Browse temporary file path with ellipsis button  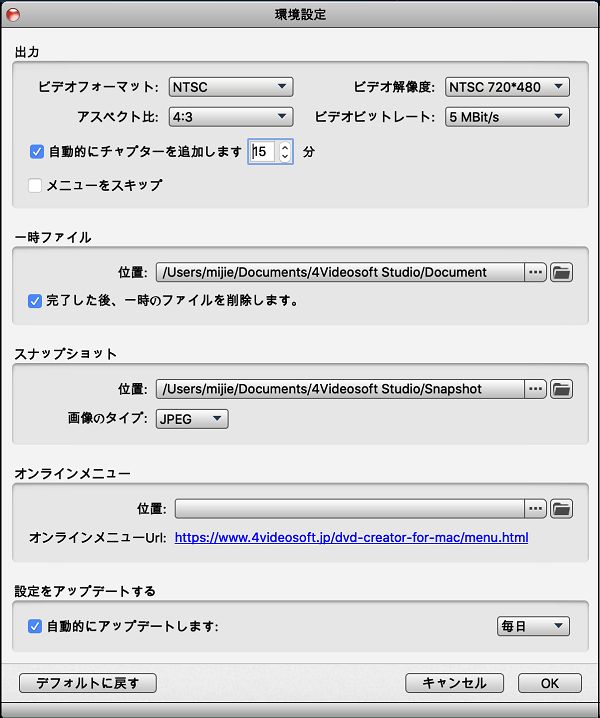pos(535,272)
